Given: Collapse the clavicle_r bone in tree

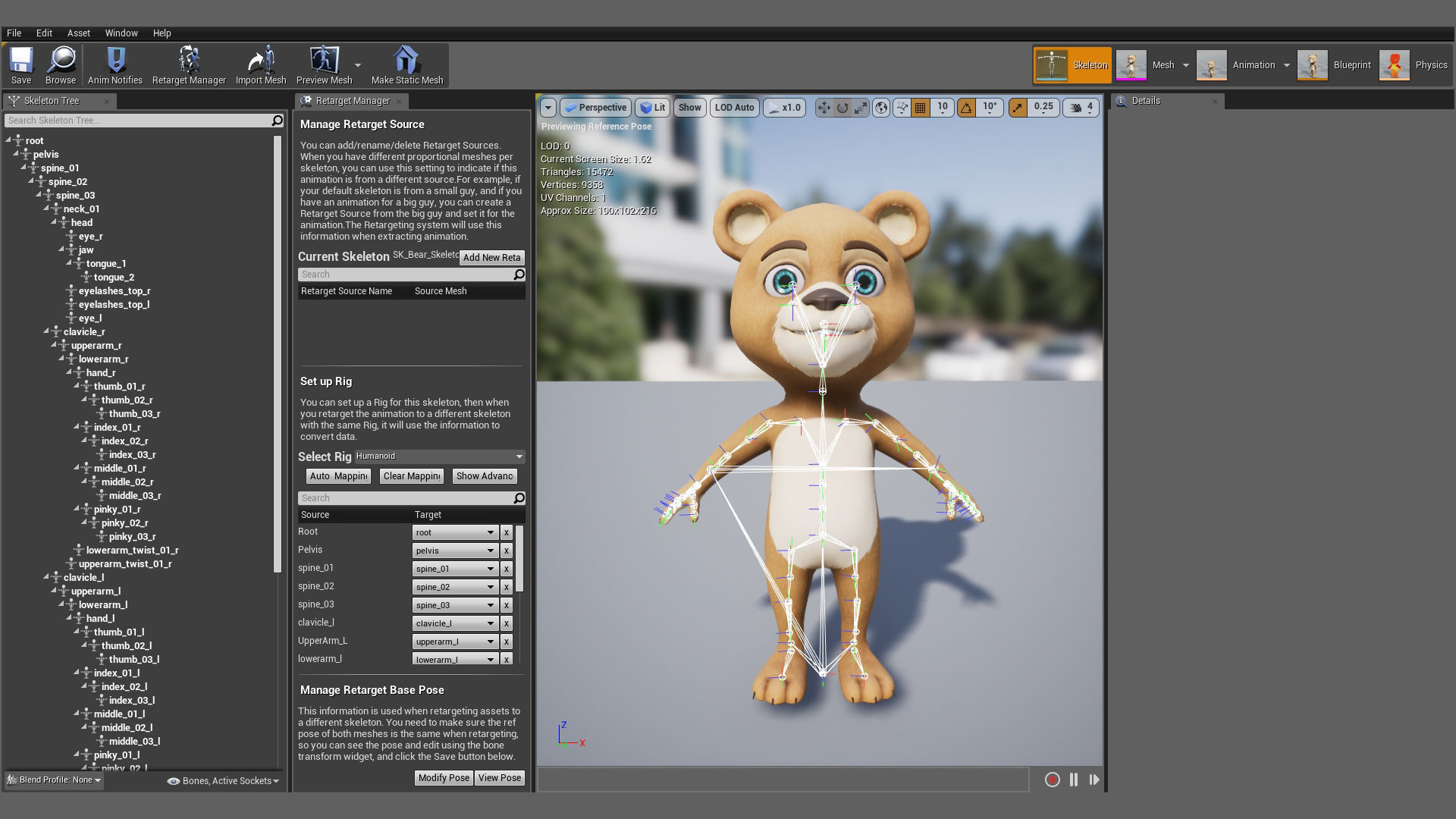Looking at the screenshot, I should pos(46,331).
